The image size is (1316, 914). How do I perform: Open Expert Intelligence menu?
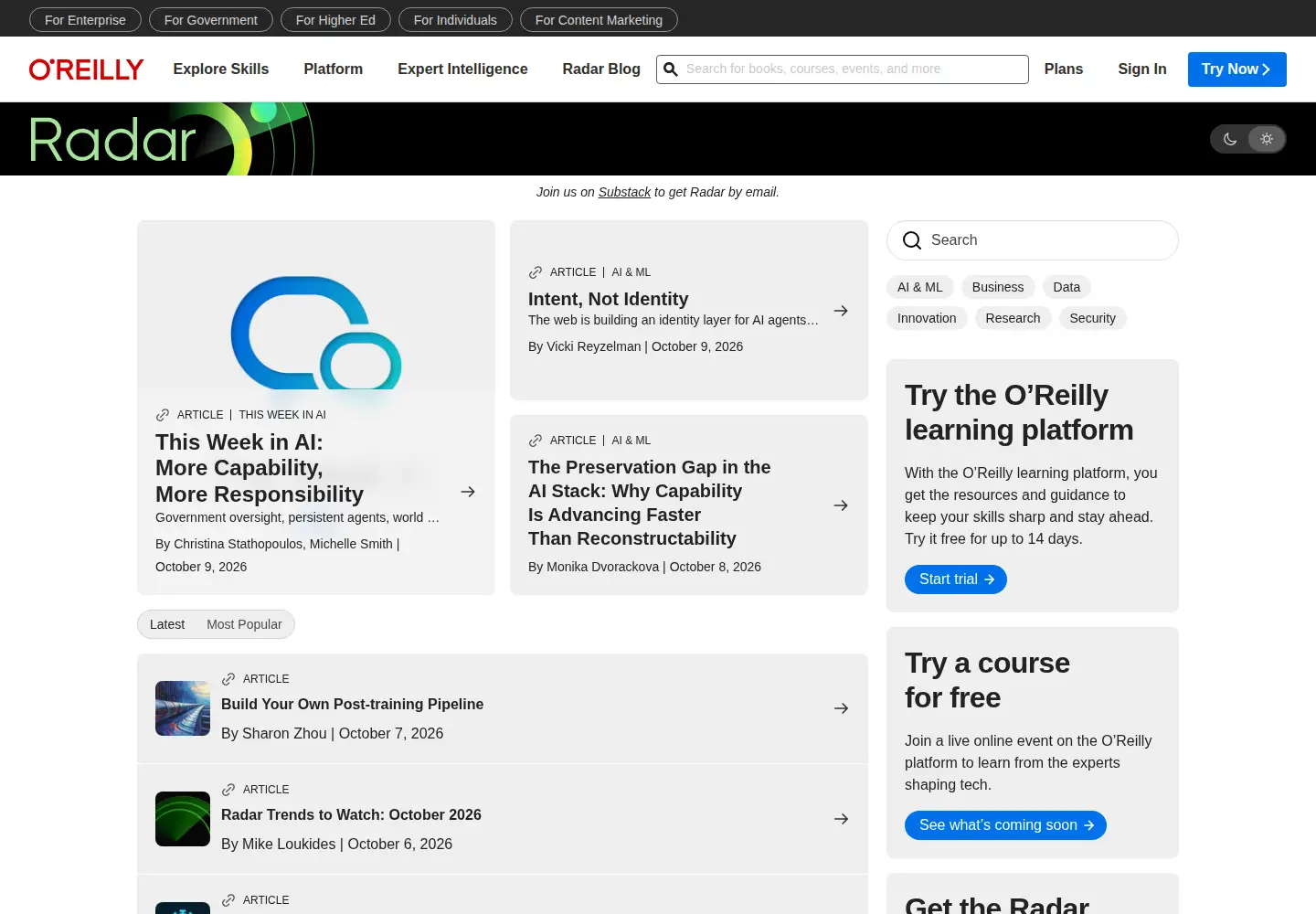pos(462,69)
